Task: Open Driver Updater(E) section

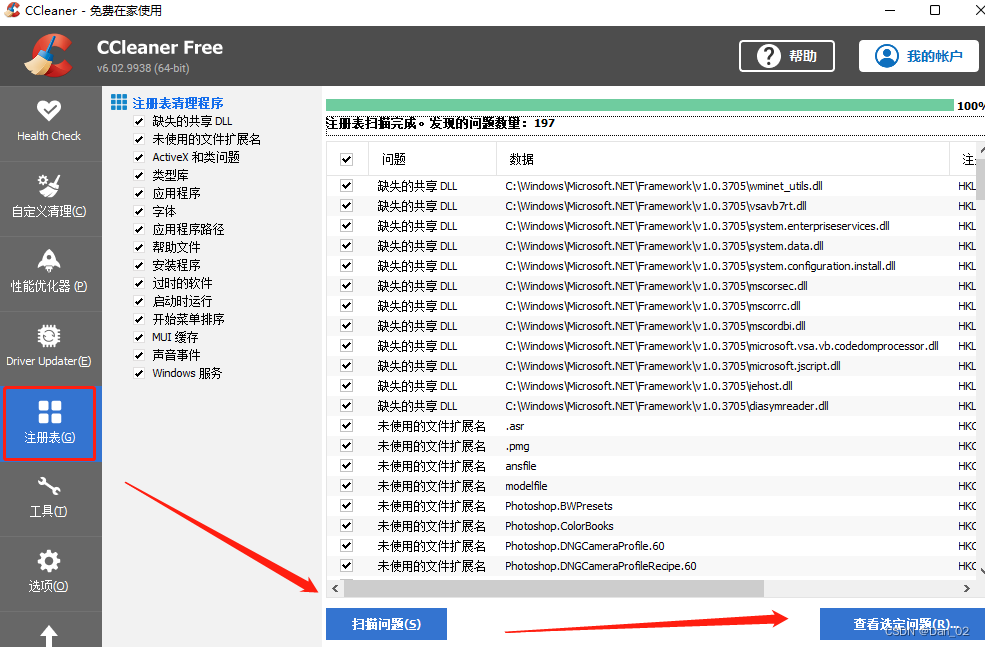Action: 49,347
